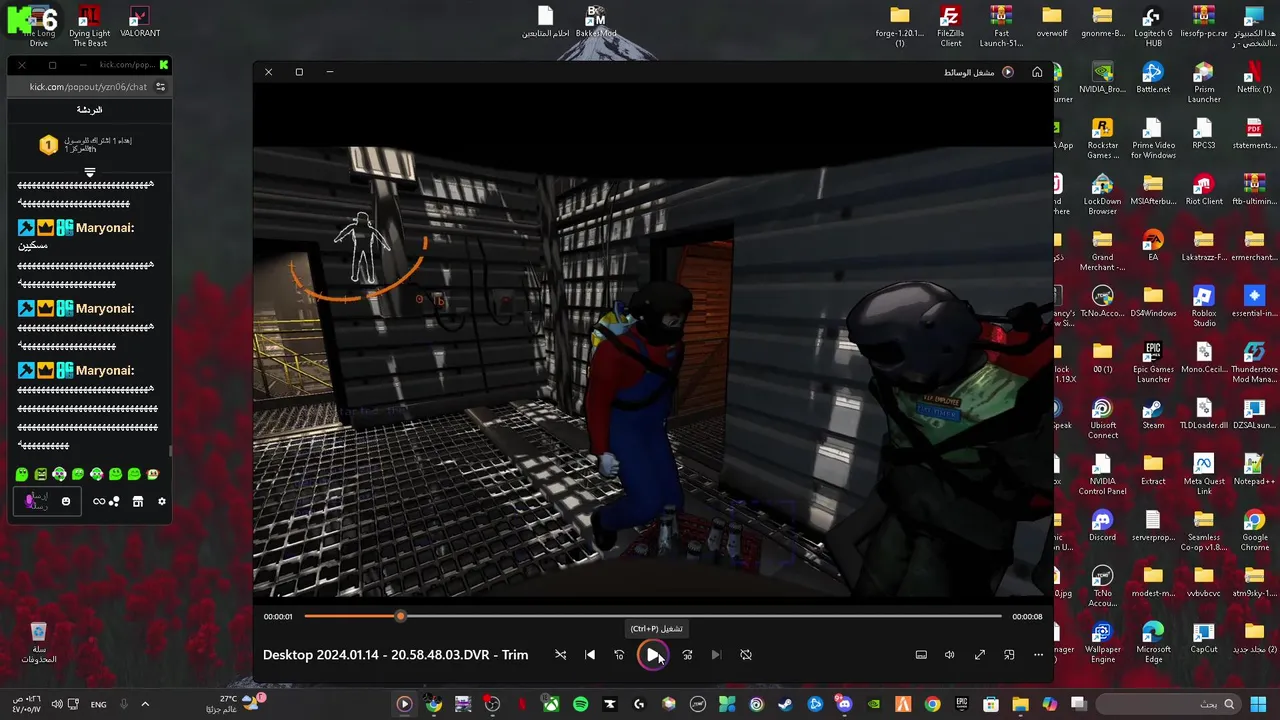Click the play button in media player
The height and width of the screenshot is (720, 1280).
(x=653, y=655)
